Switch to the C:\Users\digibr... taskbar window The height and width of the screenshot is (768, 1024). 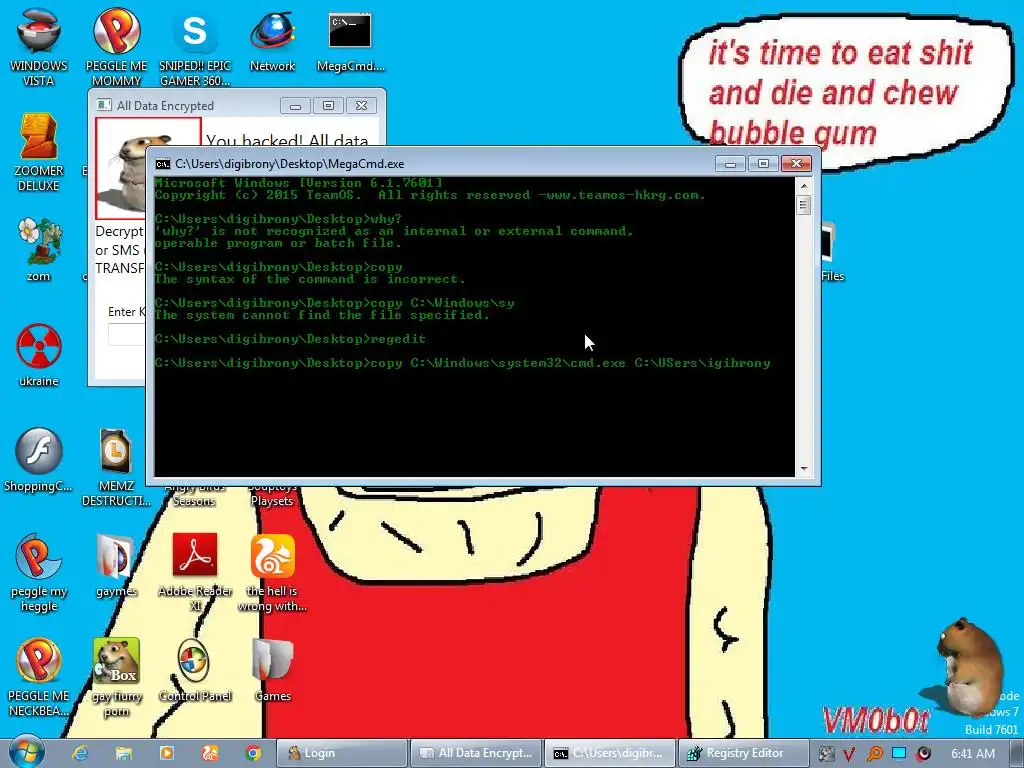tap(612, 753)
